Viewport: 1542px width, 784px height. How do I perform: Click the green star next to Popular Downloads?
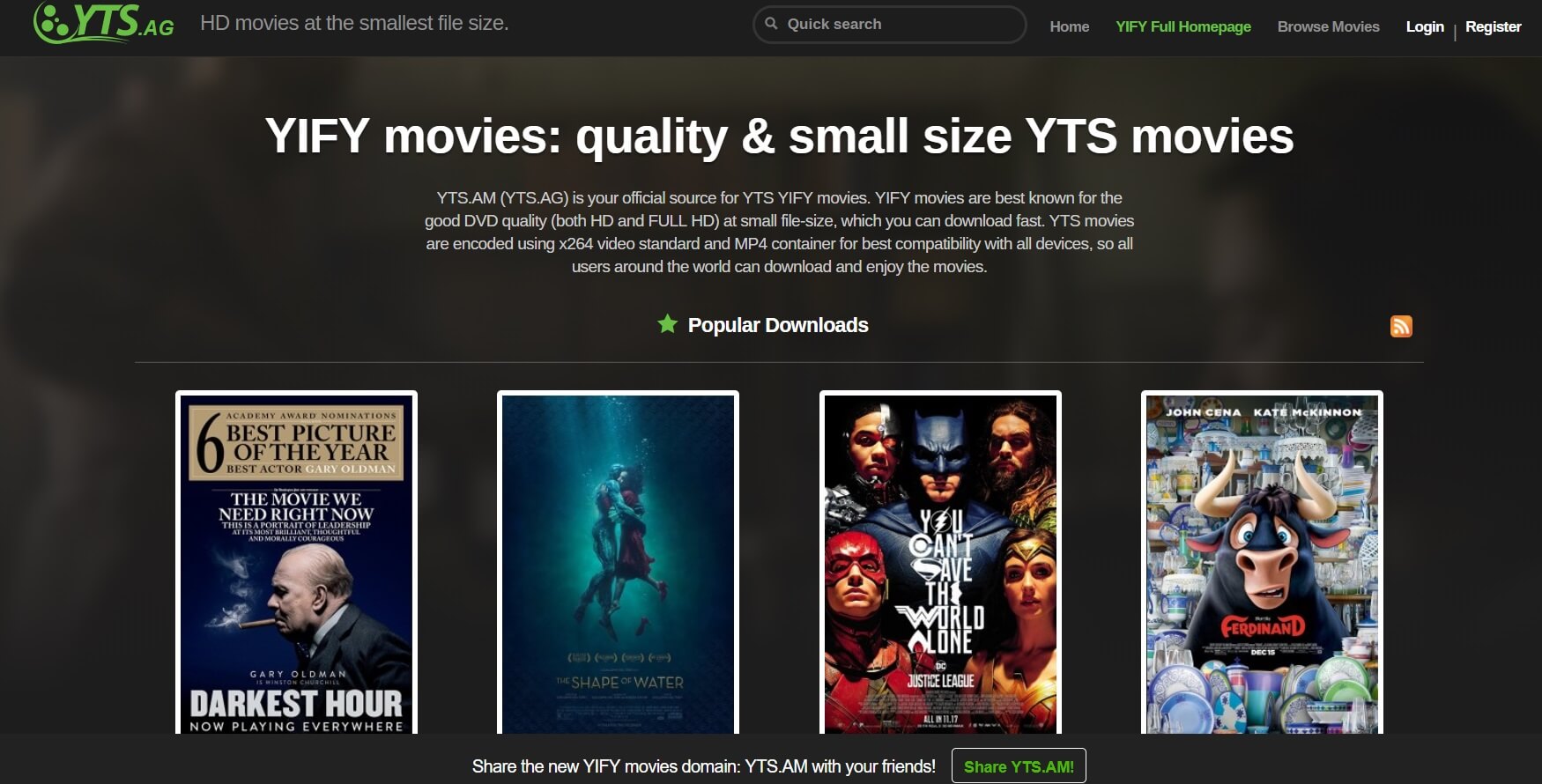coord(668,324)
